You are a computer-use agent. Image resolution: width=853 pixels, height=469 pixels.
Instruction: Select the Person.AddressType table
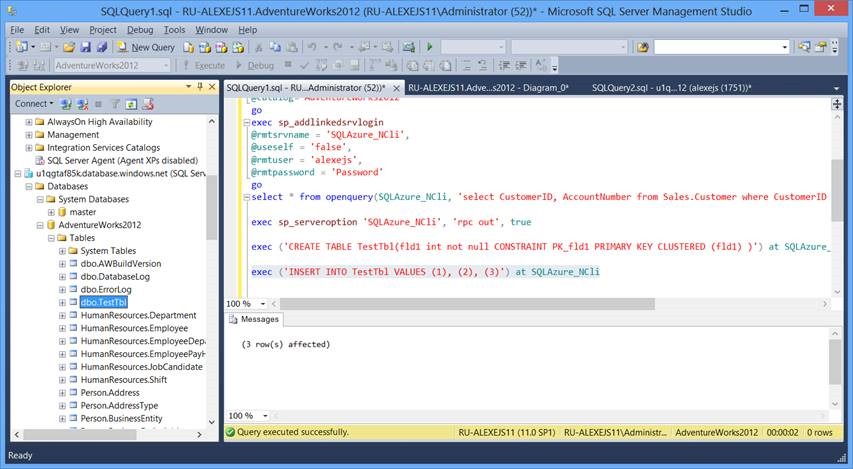(x=119, y=405)
